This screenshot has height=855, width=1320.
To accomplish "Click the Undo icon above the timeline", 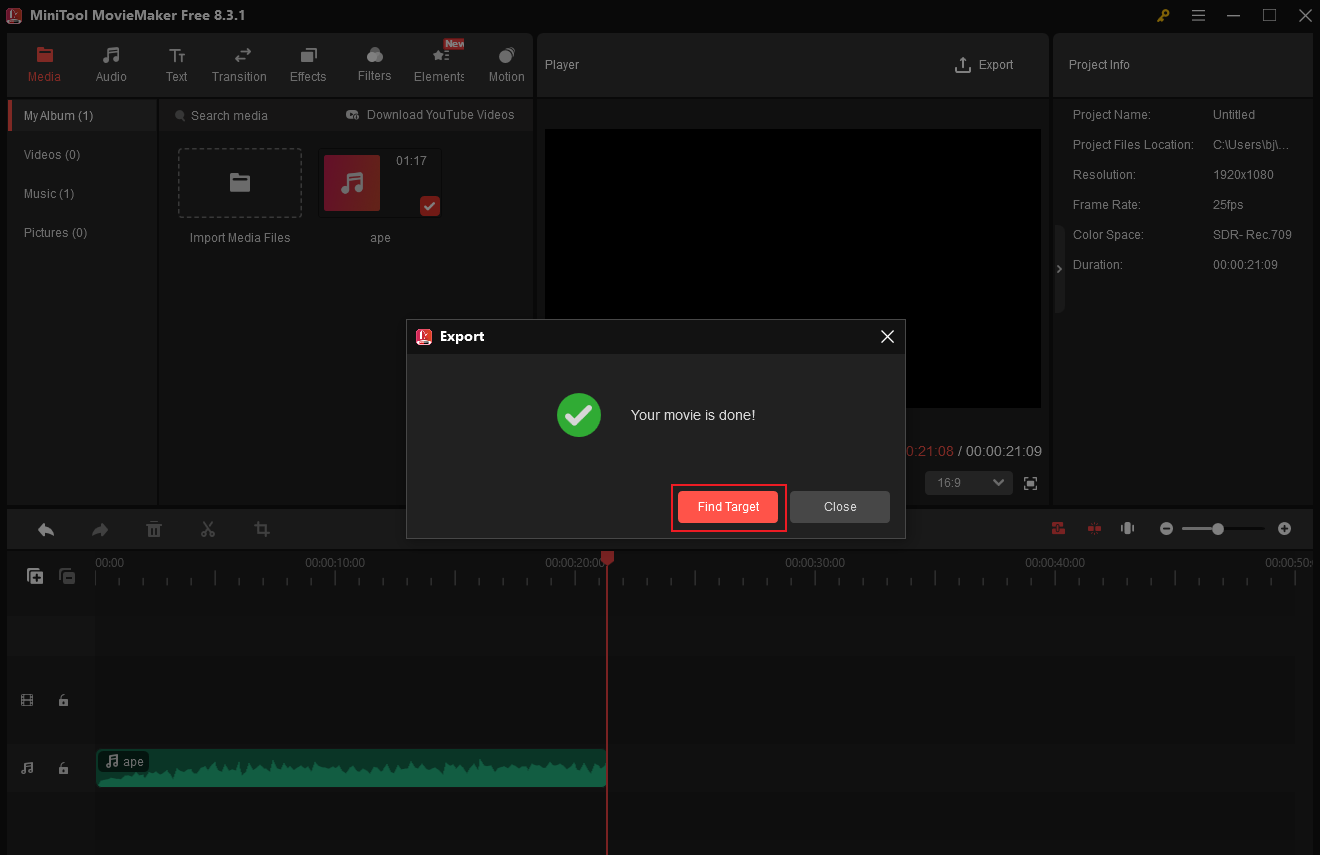I will (x=45, y=529).
